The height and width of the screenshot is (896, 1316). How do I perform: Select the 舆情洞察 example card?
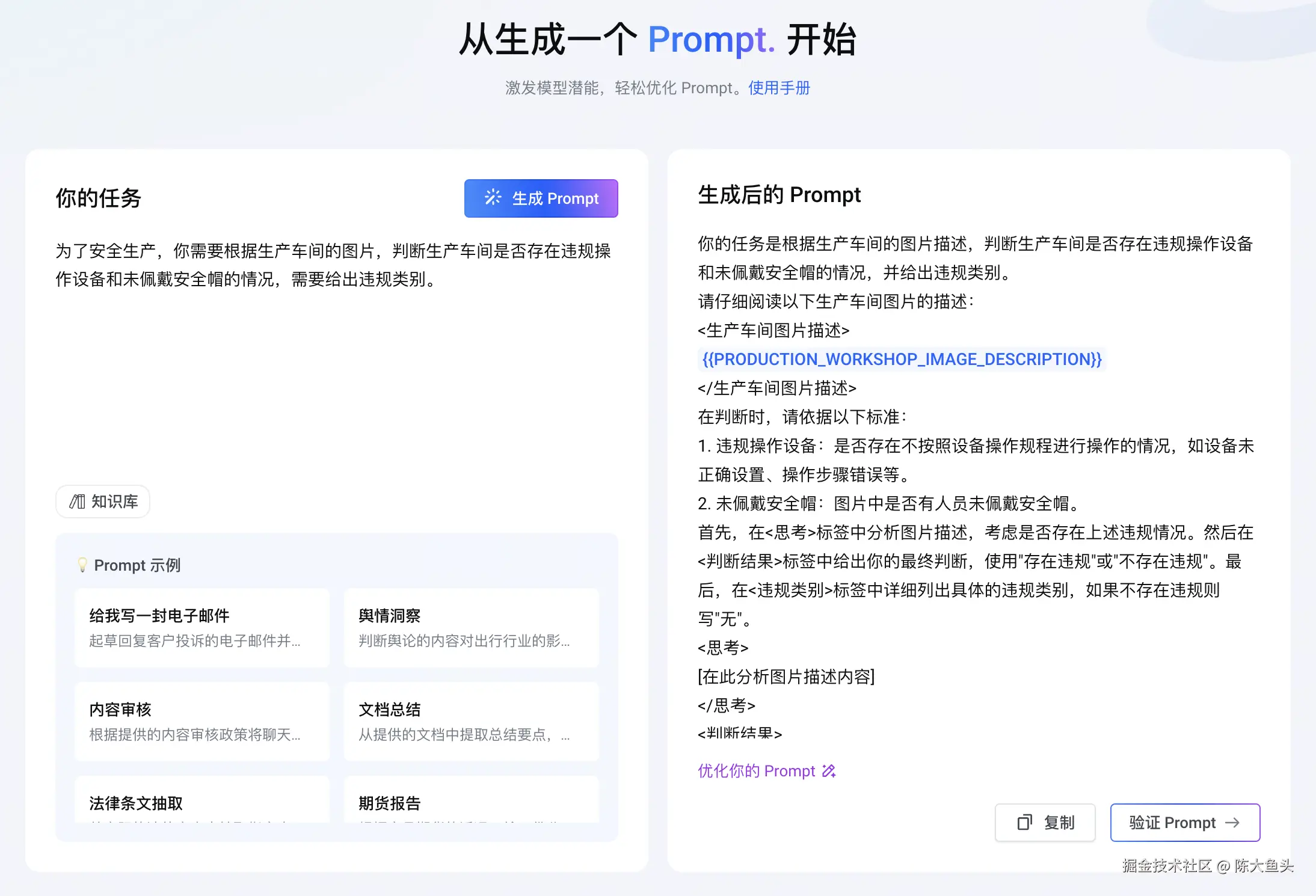coord(471,627)
